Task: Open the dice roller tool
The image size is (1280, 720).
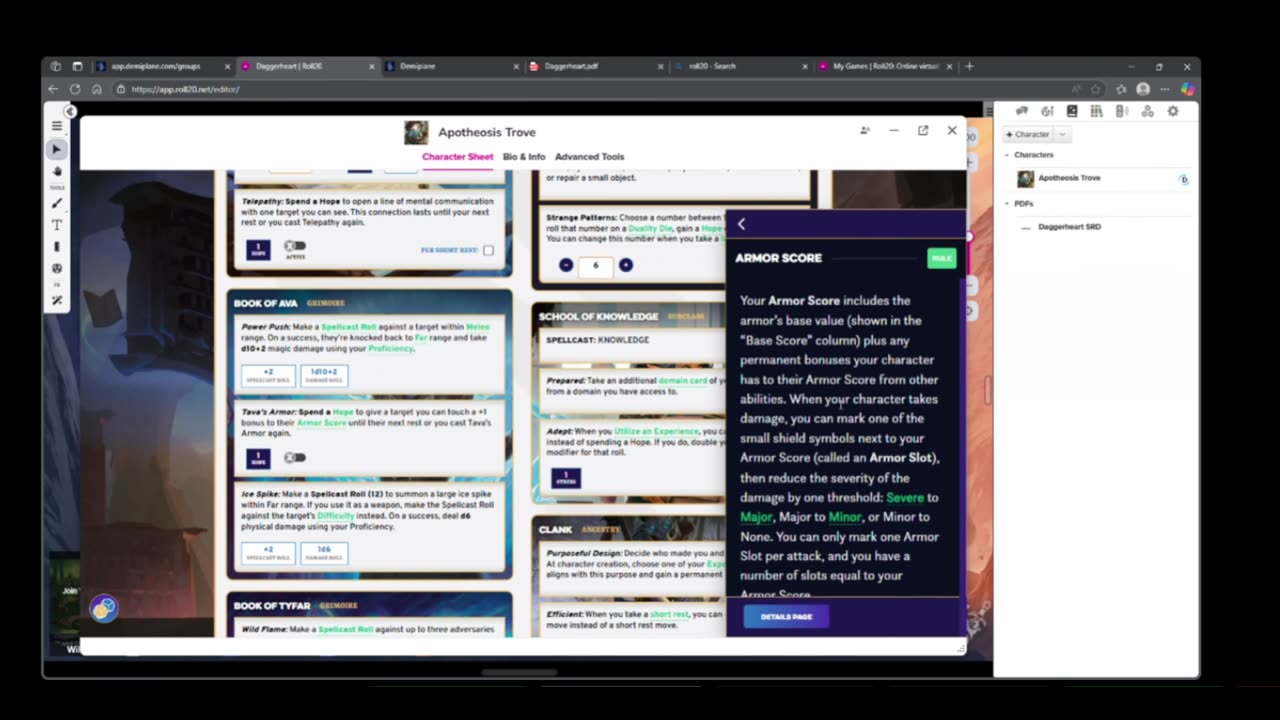Action: click(57, 268)
